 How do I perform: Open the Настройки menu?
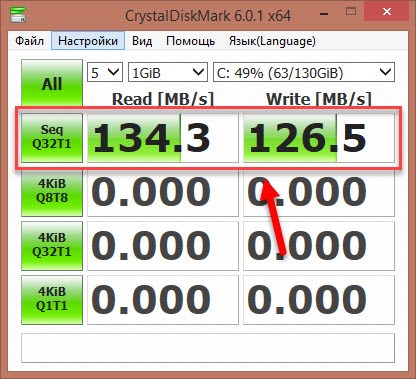click(x=88, y=41)
